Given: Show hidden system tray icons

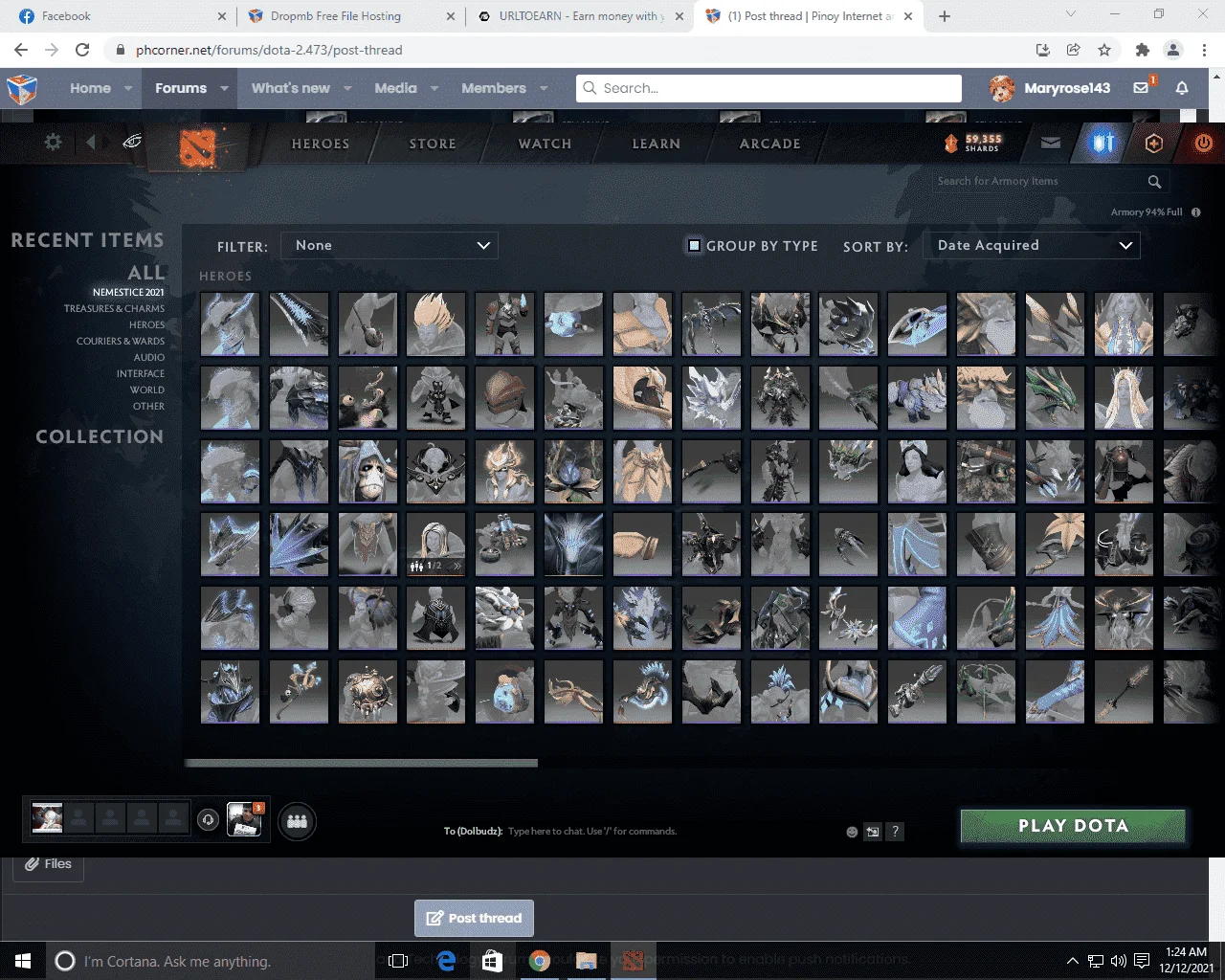Looking at the screenshot, I should click(x=1073, y=961).
